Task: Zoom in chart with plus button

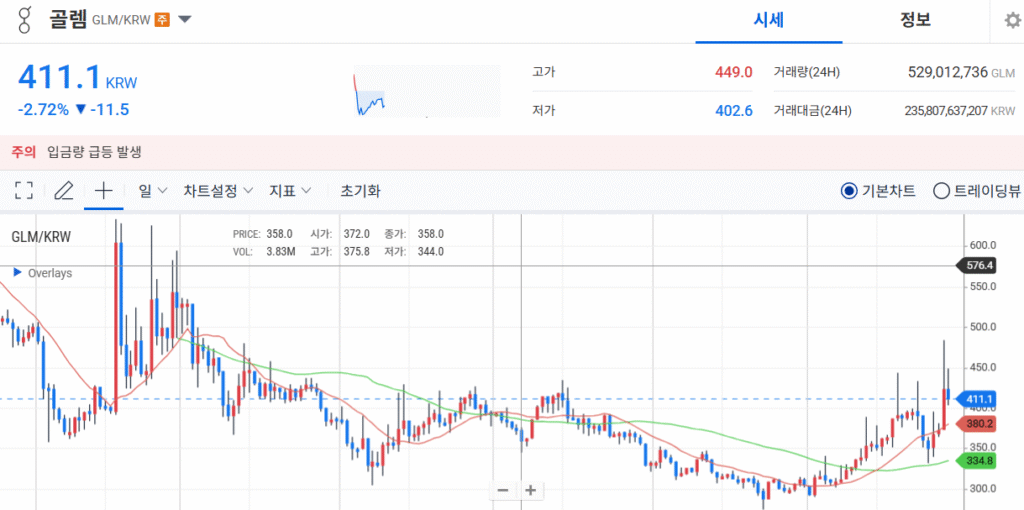Action: point(530,490)
